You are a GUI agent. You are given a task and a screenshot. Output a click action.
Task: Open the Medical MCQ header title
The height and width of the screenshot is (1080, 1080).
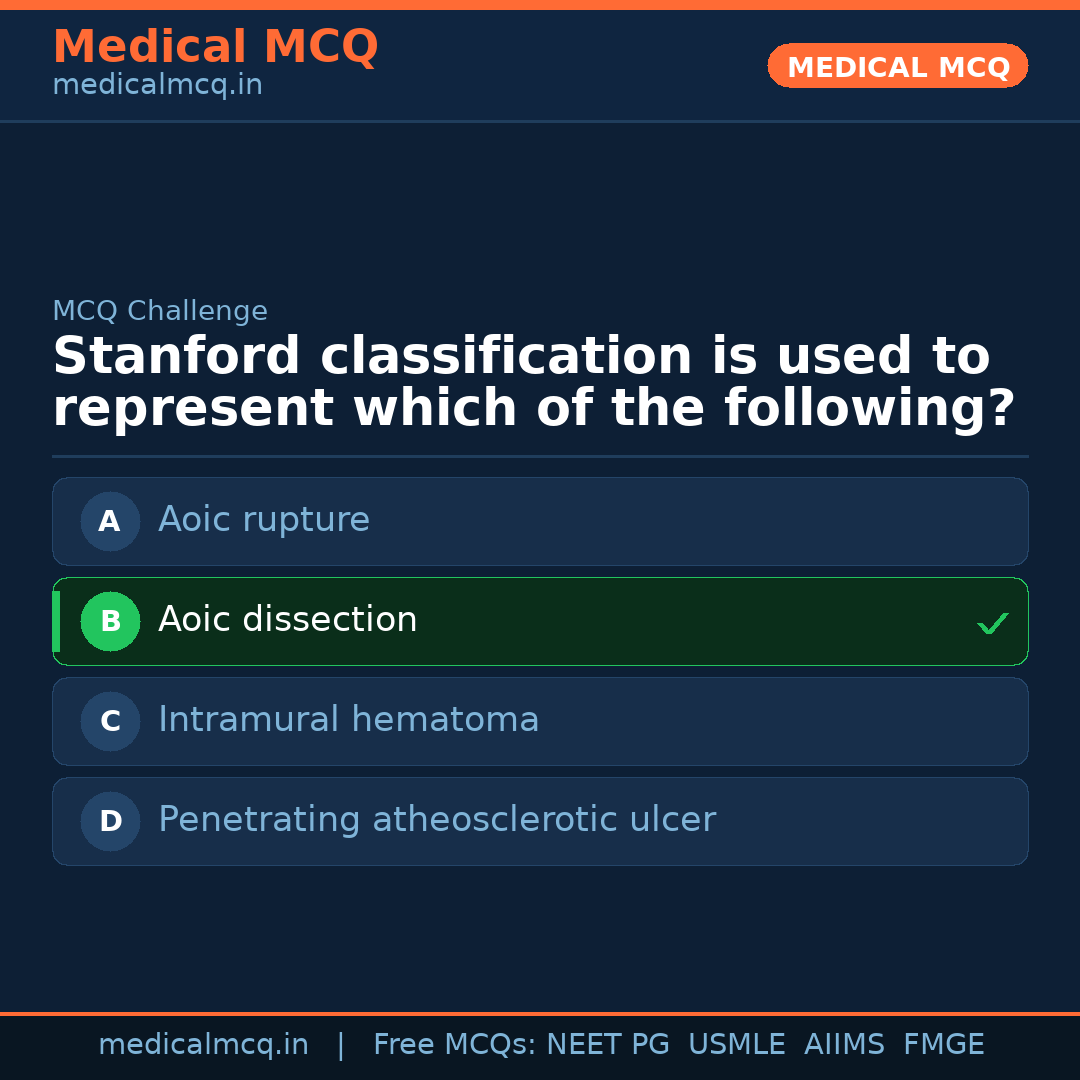tap(215, 46)
